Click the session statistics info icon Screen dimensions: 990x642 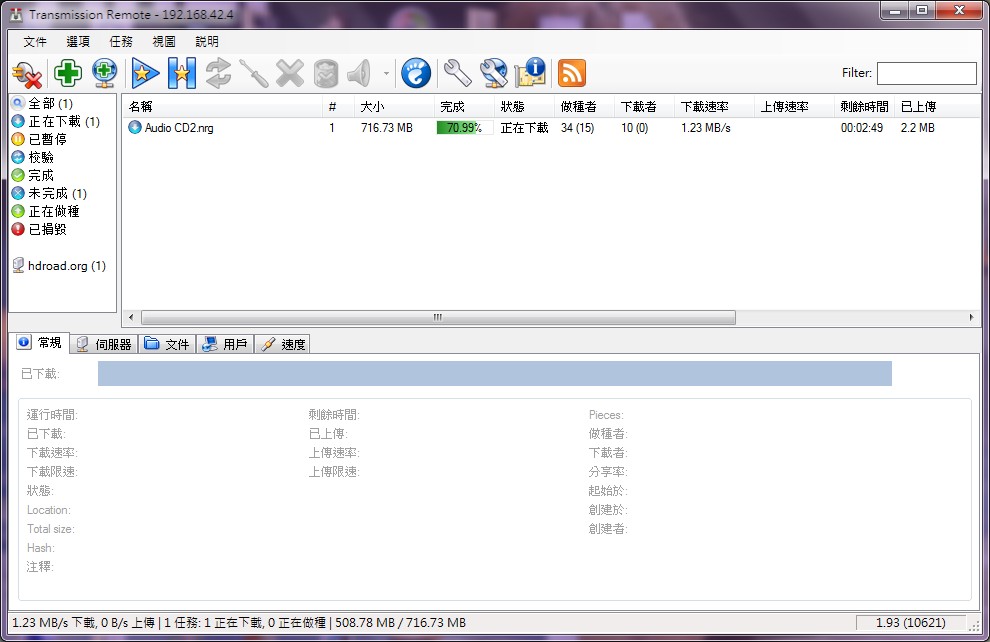tap(530, 73)
